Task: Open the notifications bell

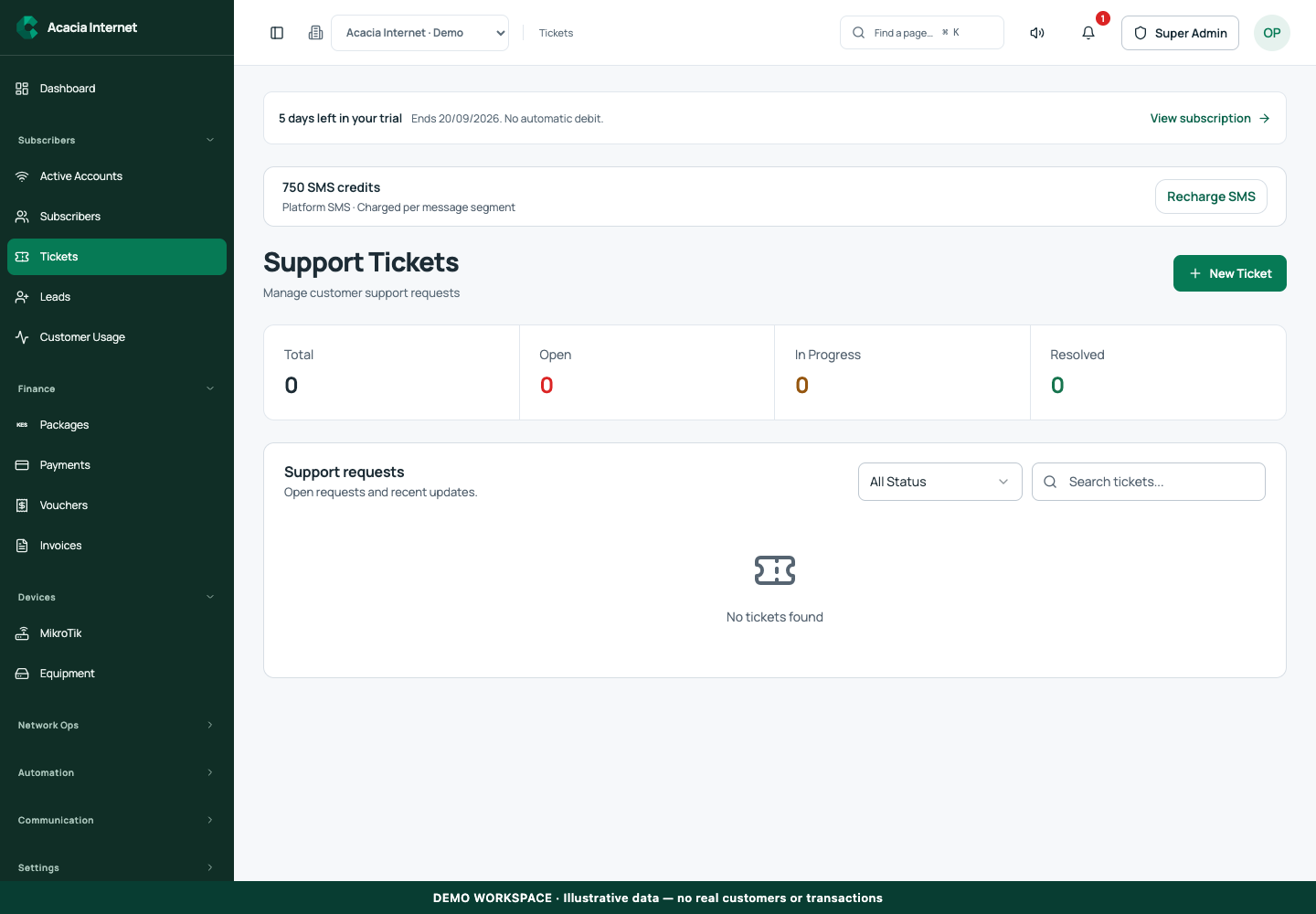Action: tap(1088, 33)
